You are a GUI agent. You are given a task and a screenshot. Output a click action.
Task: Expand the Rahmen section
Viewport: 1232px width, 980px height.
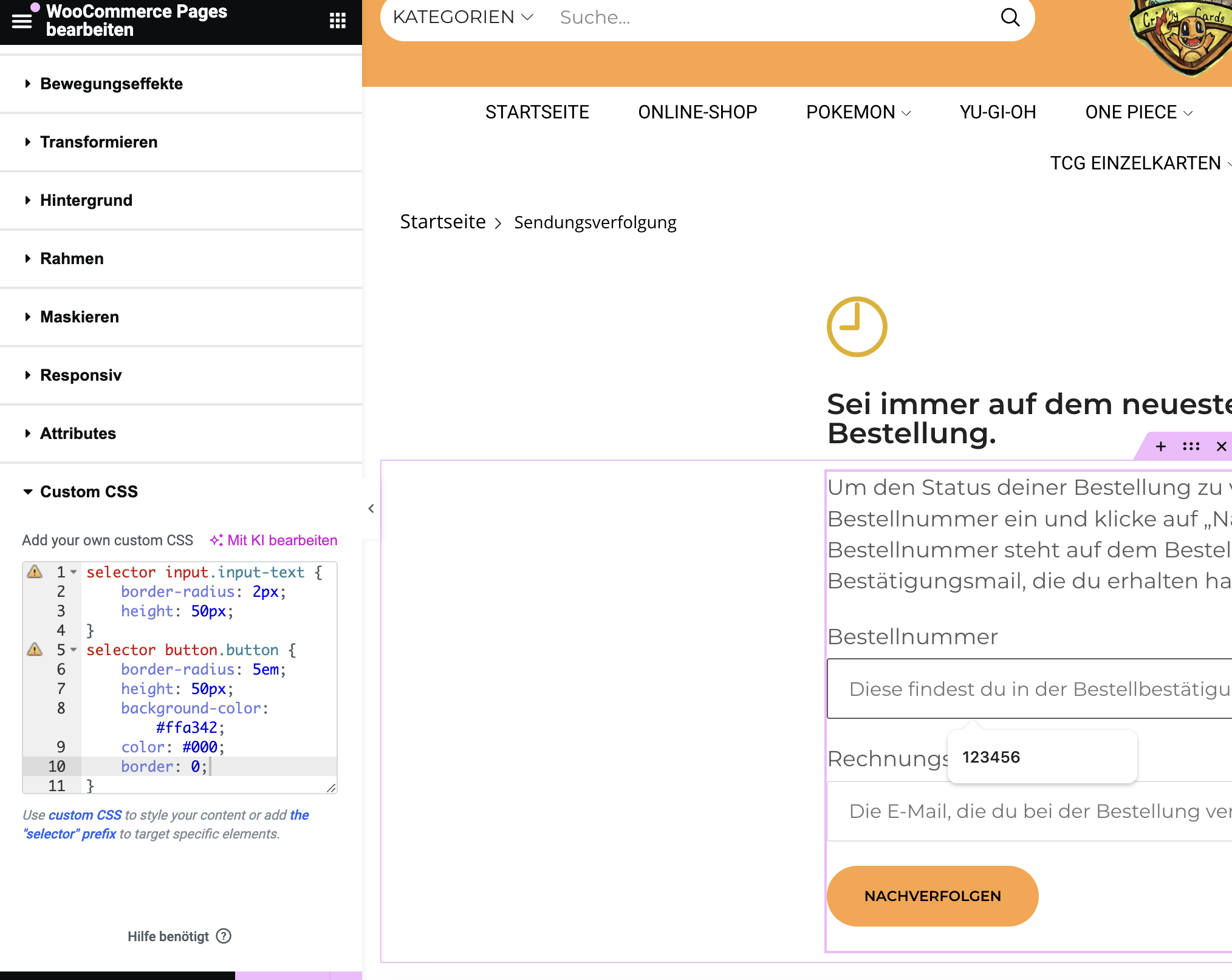point(181,259)
